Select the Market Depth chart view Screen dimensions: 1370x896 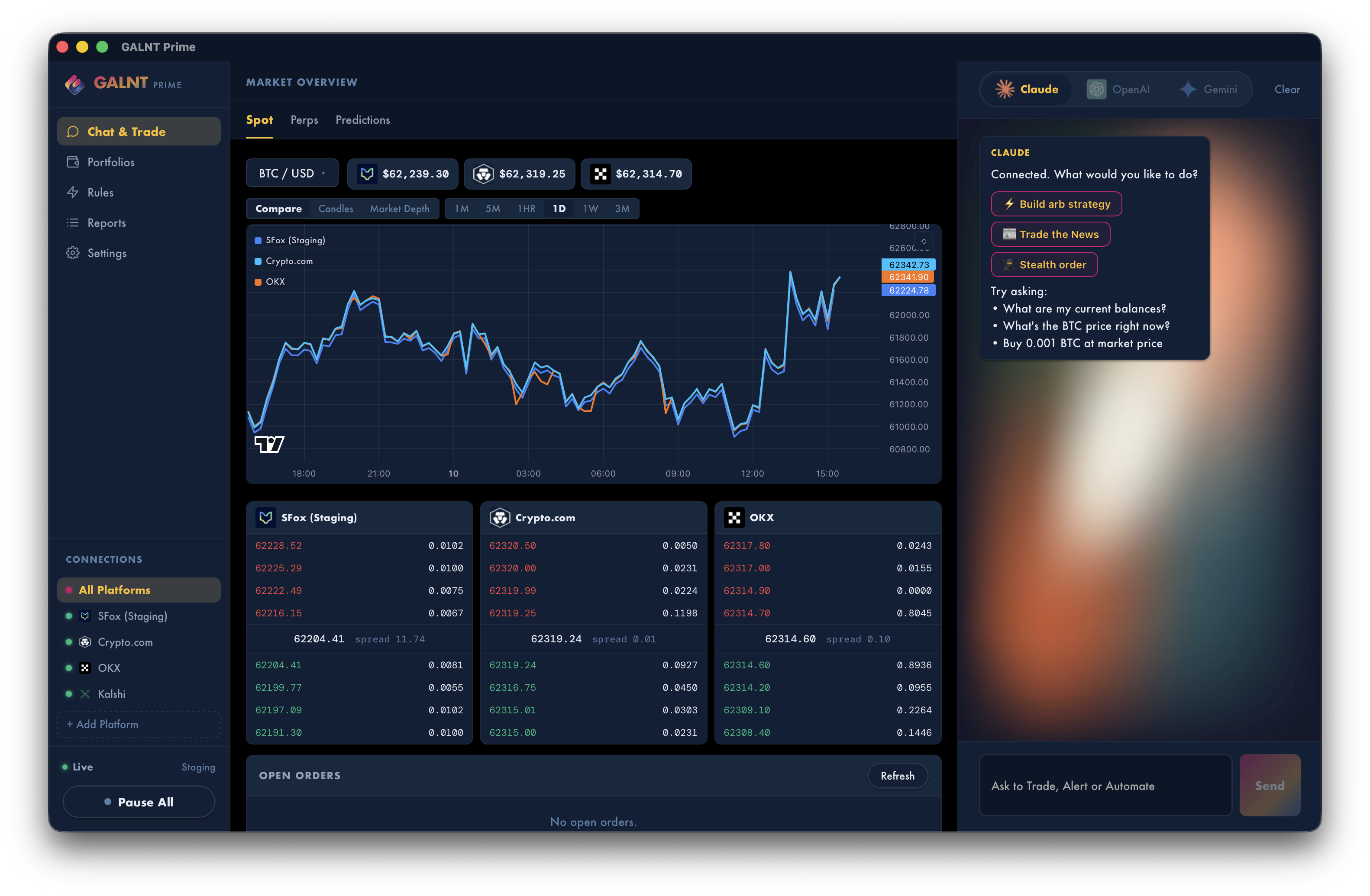pos(400,208)
